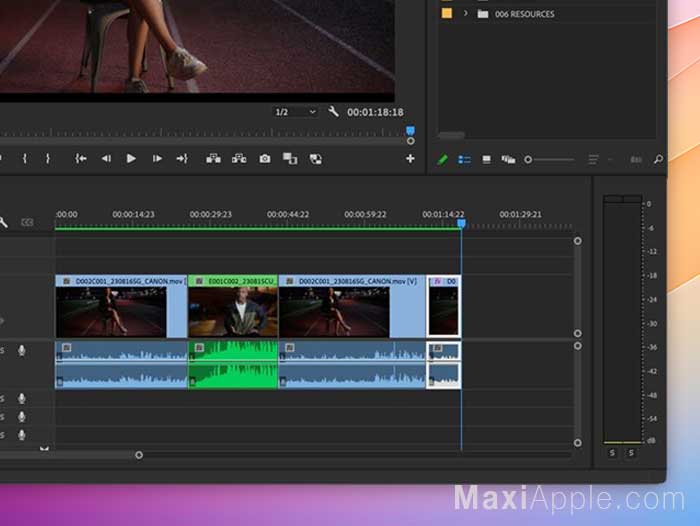Click timeline horizontal zoom scrollbar handle
Screen dimensions: 700x526
(139, 455)
